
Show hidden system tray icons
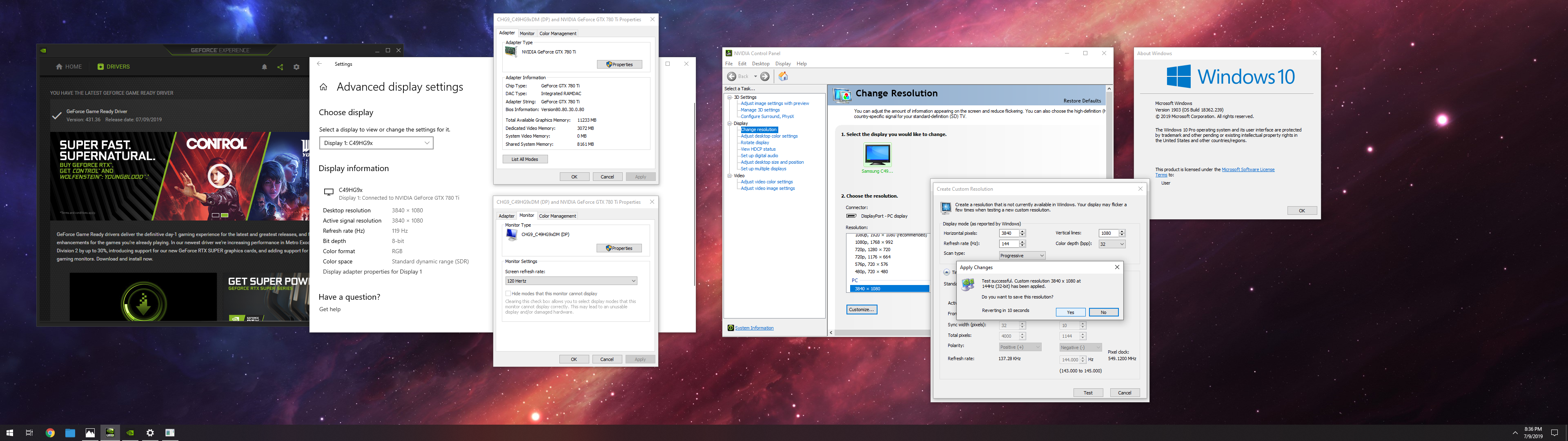pos(1515,433)
